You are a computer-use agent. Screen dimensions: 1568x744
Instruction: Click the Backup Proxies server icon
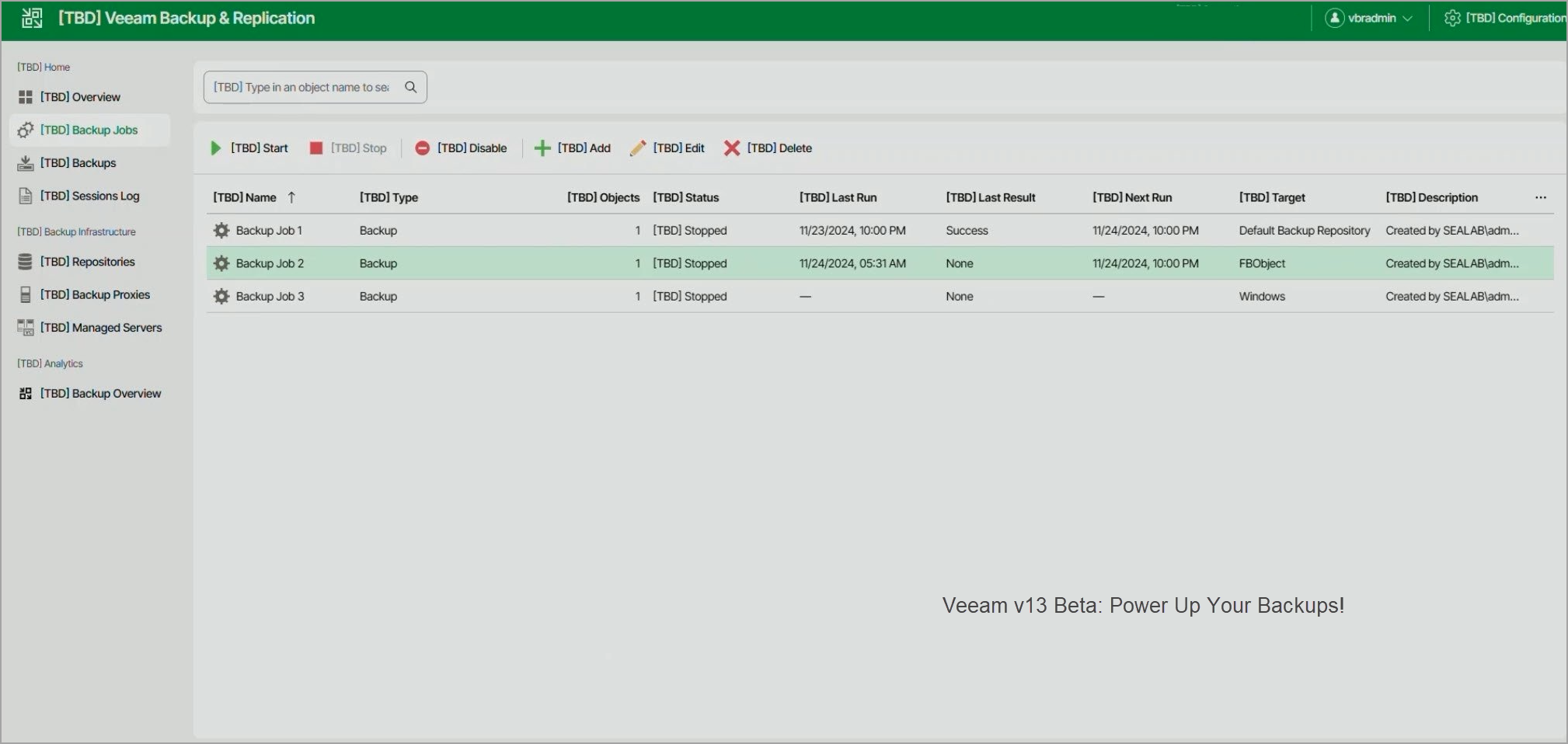click(x=26, y=295)
